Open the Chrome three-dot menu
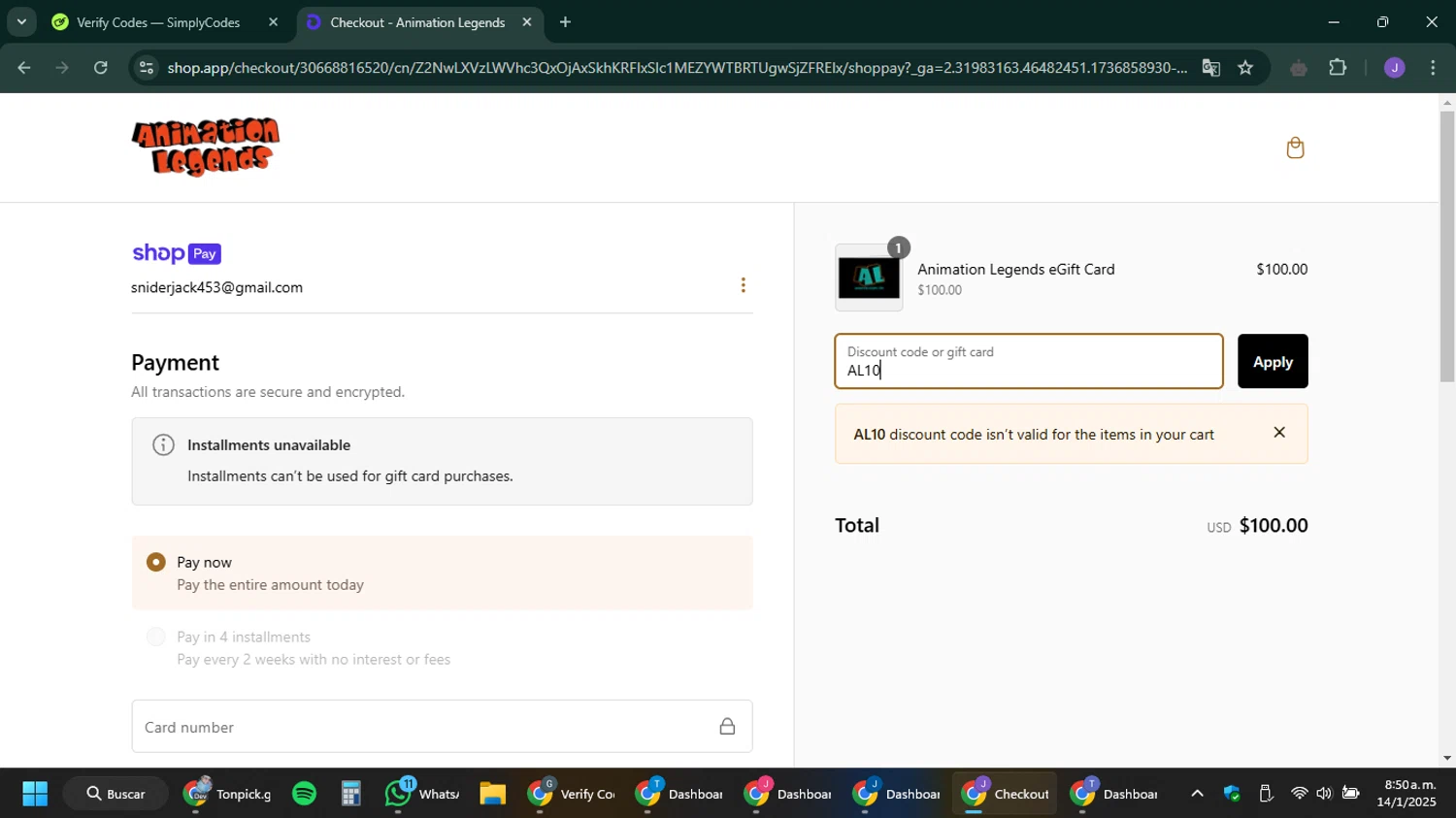The width and height of the screenshot is (1456, 818). point(1434,68)
